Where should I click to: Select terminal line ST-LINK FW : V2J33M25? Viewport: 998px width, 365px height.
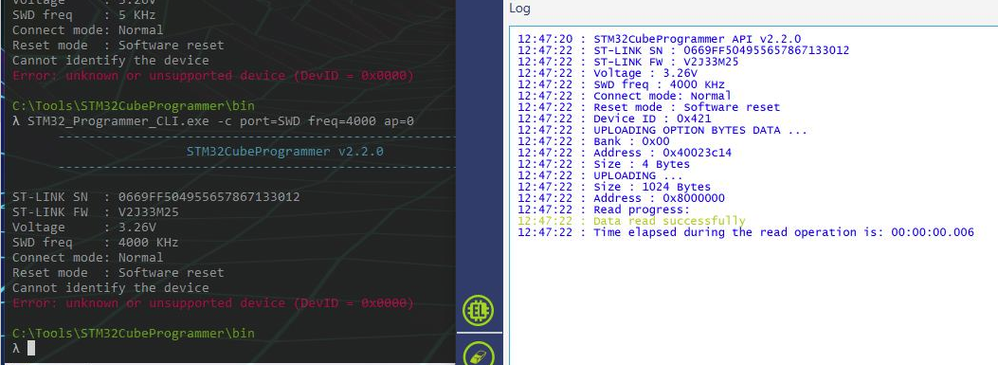[95, 212]
